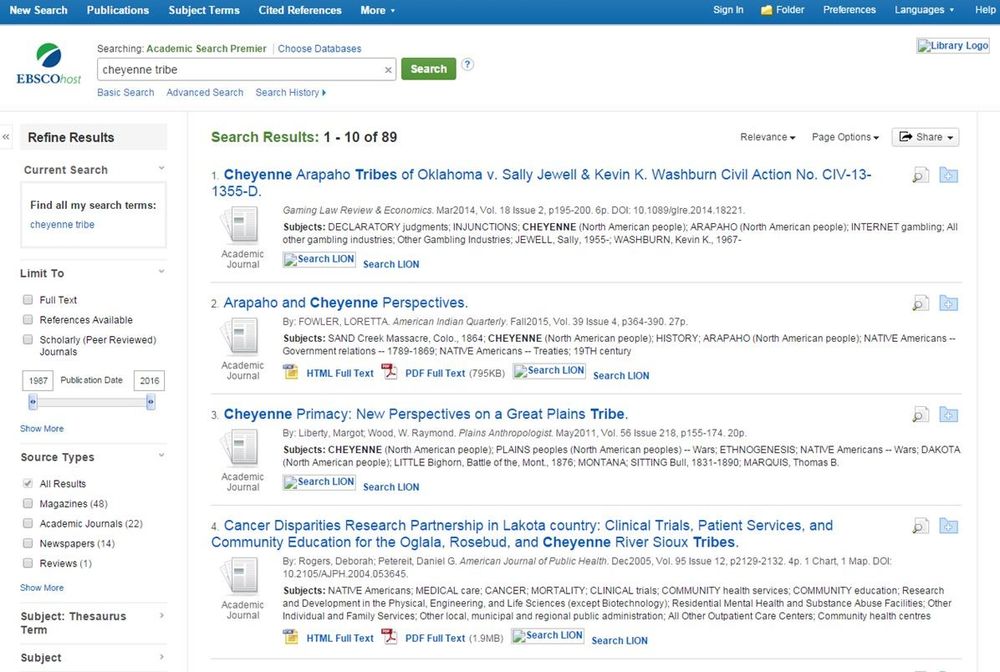Viewport: 1000px width, 672px height.
Task: Preview result 4 with magnifier icon
Action: pos(920,527)
